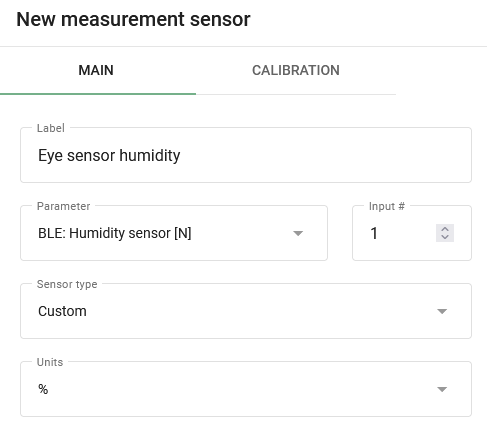487x446 pixels.
Task: Click the green underline below the MAIN tab
Action: tap(98, 94)
